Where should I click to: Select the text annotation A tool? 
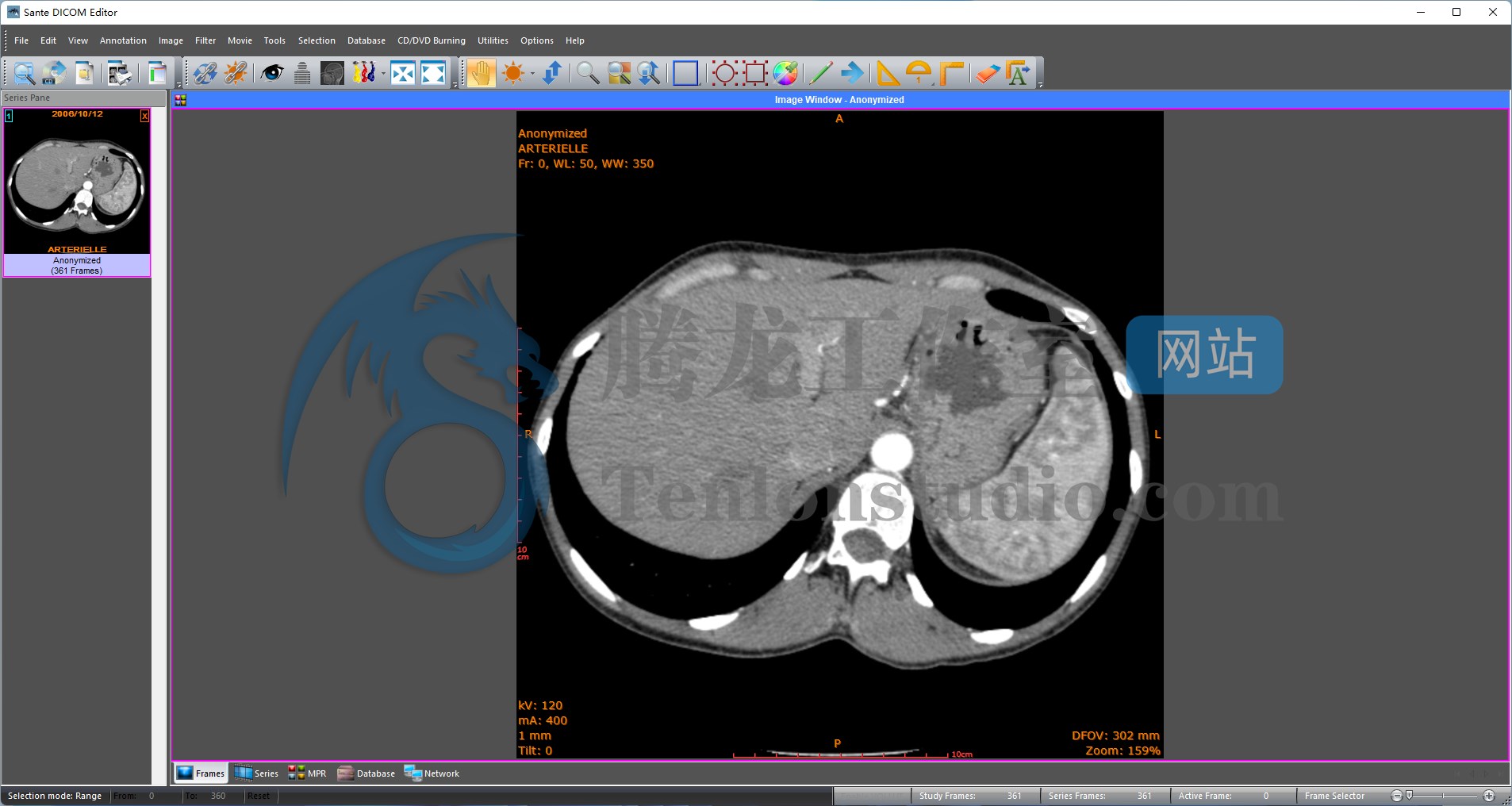click(x=1018, y=73)
